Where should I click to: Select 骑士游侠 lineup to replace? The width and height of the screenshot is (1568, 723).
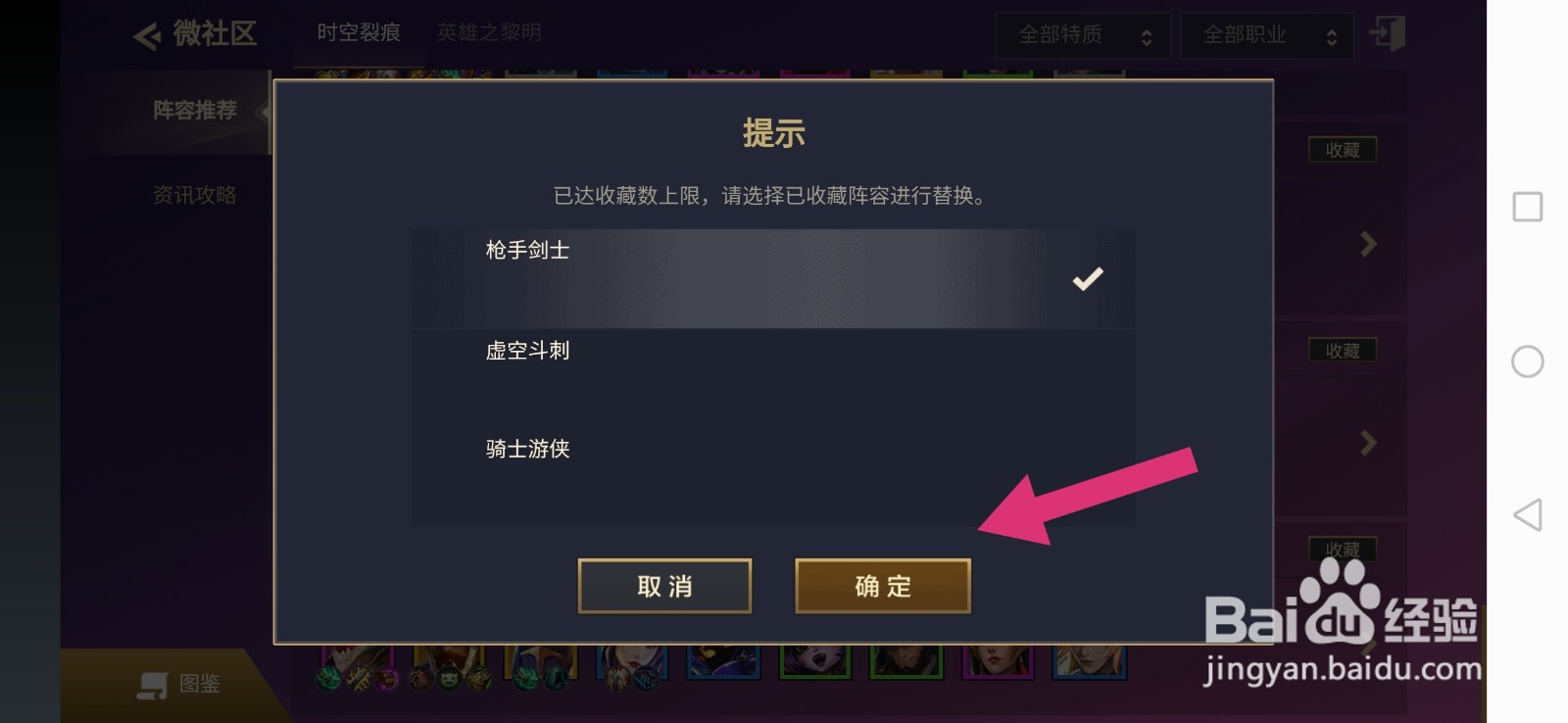pos(773,477)
